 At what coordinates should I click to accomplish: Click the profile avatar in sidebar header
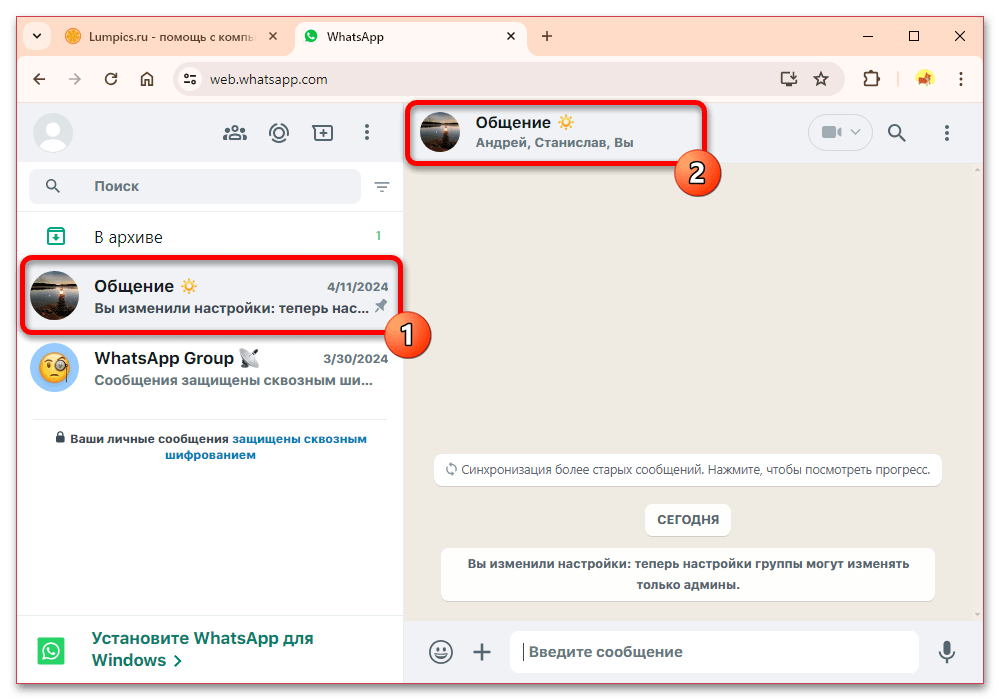(x=53, y=133)
